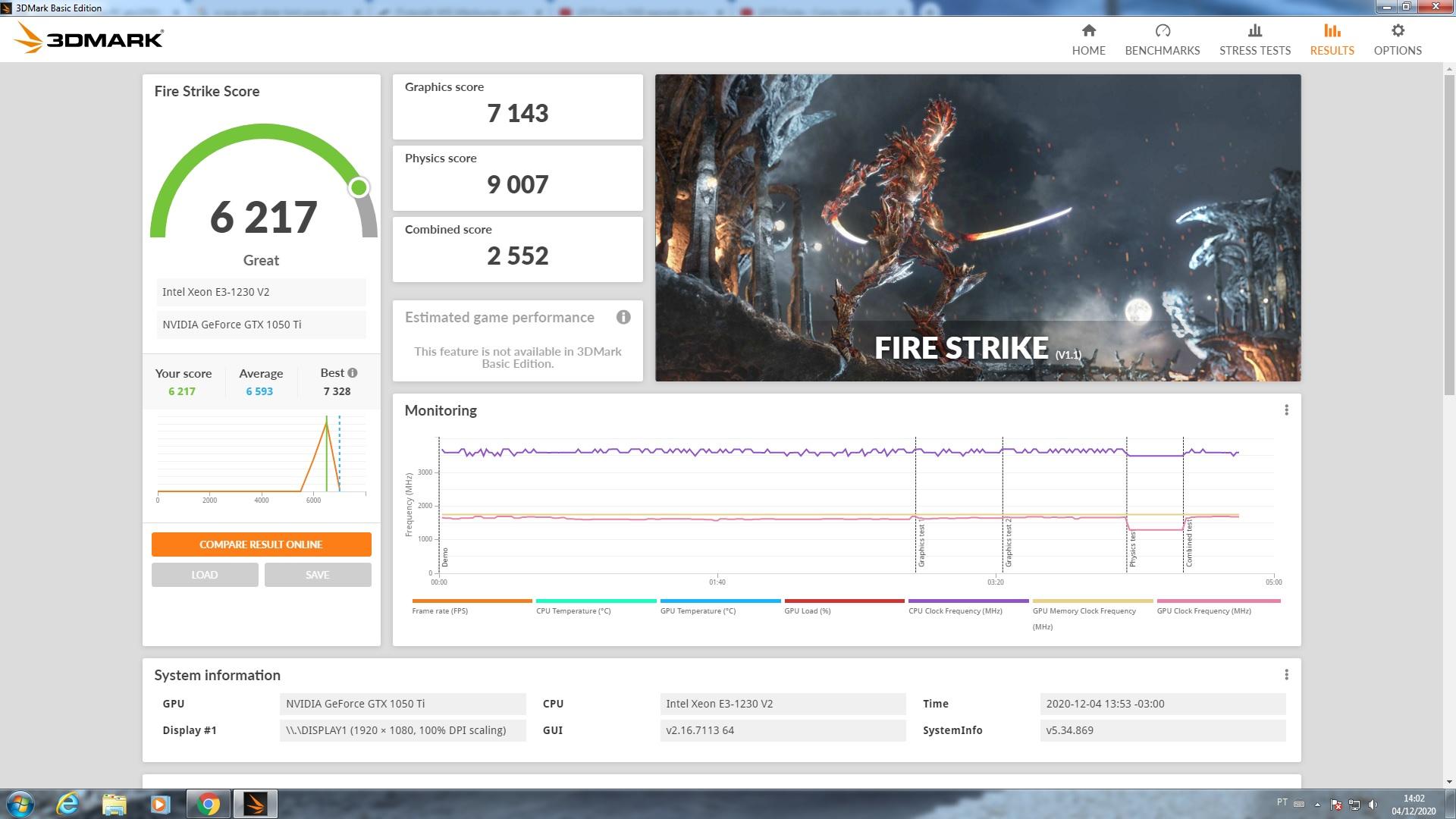Click the SystemInfo version v5.34.869
The height and width of the screenshot is (819, 1456).
pyautogui.click(x=1163, y=730)
